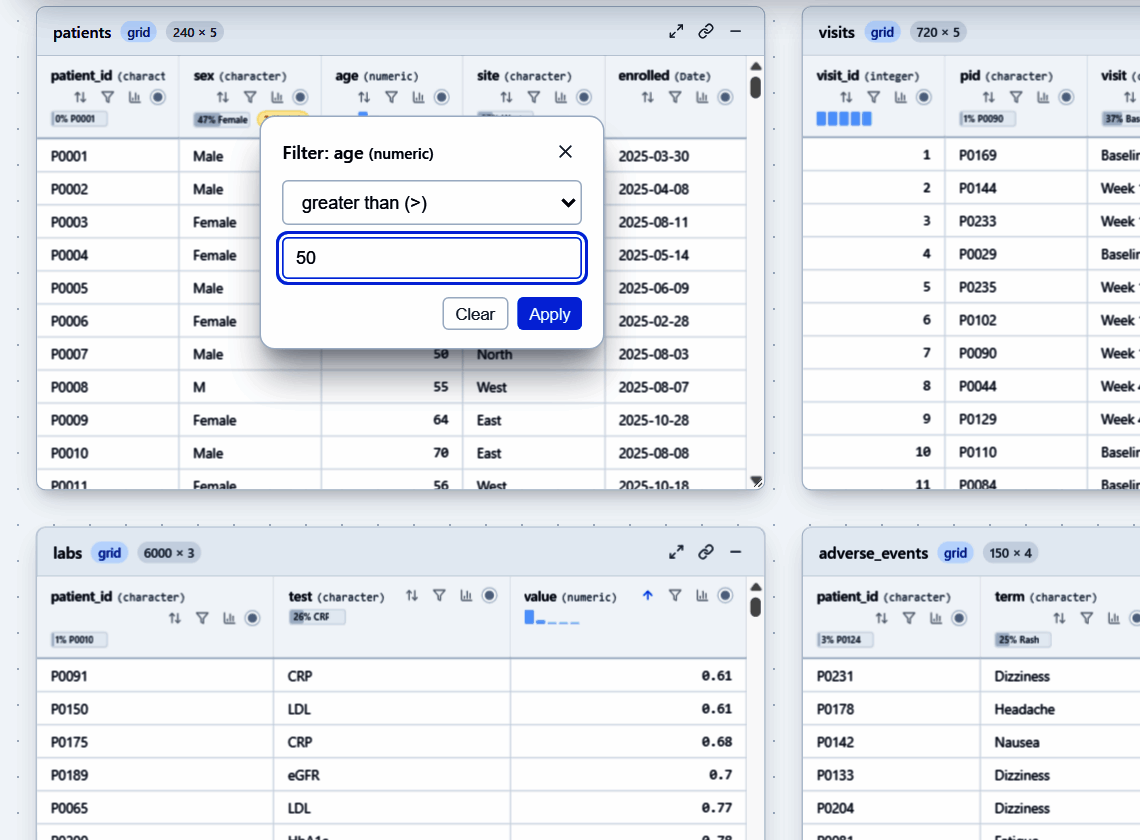1140x840 pixels.
Task: Toggle the patients site column radio marker
Action: 584,97
